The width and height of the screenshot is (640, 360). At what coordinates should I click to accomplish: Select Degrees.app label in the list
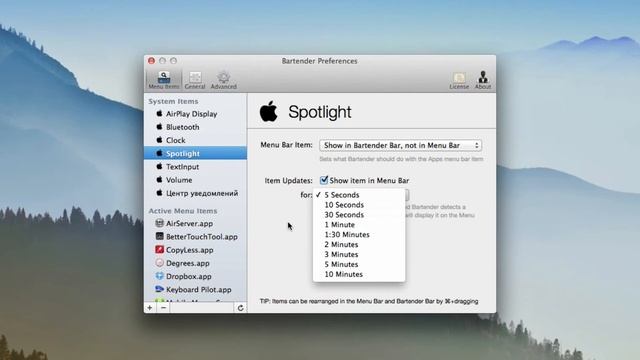(x=188, y=263)
